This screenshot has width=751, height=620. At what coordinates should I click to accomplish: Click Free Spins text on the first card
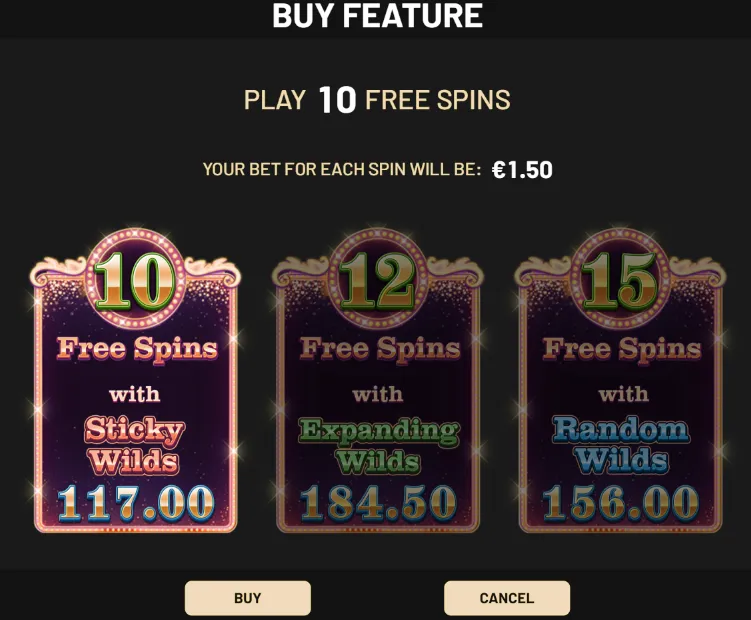137,348
